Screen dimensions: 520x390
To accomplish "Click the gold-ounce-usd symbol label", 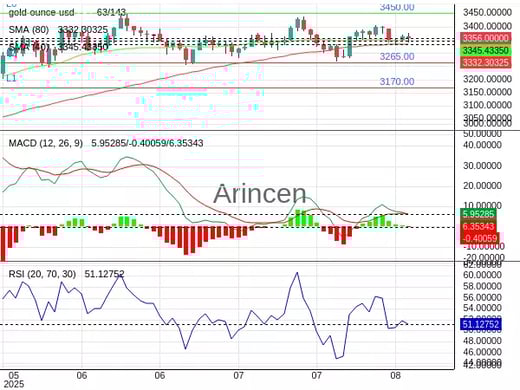I will tap(41, 12).
